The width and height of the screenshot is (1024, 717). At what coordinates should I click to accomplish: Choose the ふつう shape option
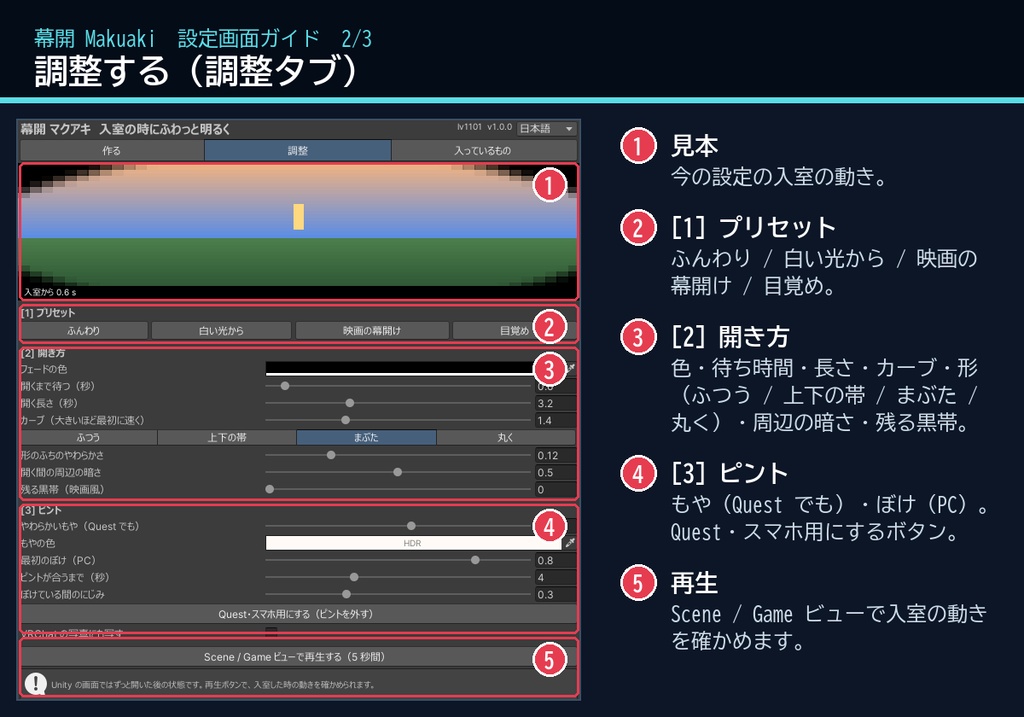[88, 437]
